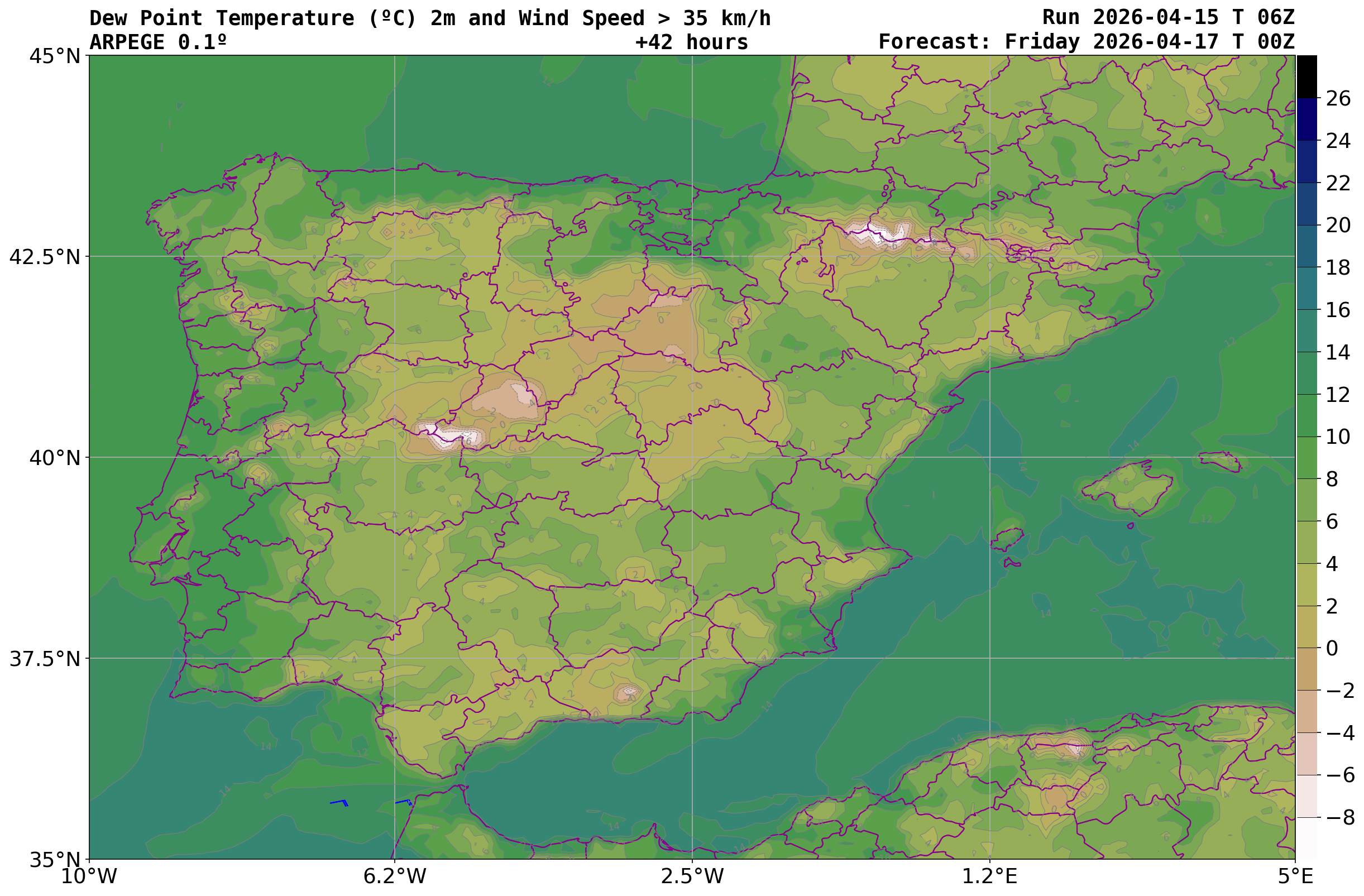The height and width of the screenshot is (896, 1364).
Task: Click the 'Run 2026-04-15 T 06Z' text
Action: [1168, 17]
